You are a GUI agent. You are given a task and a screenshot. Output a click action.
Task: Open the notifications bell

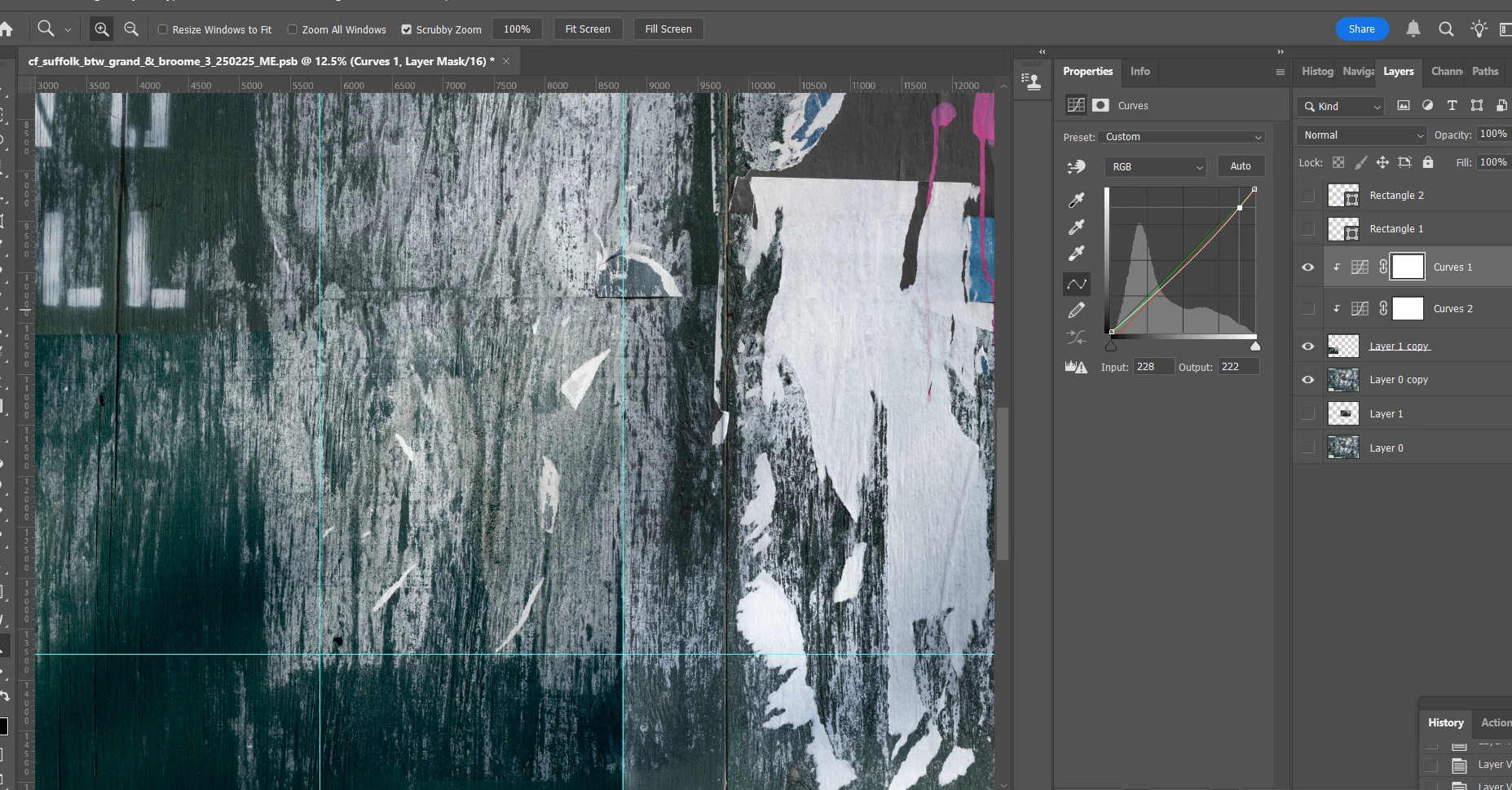[x=1413, y=29]
